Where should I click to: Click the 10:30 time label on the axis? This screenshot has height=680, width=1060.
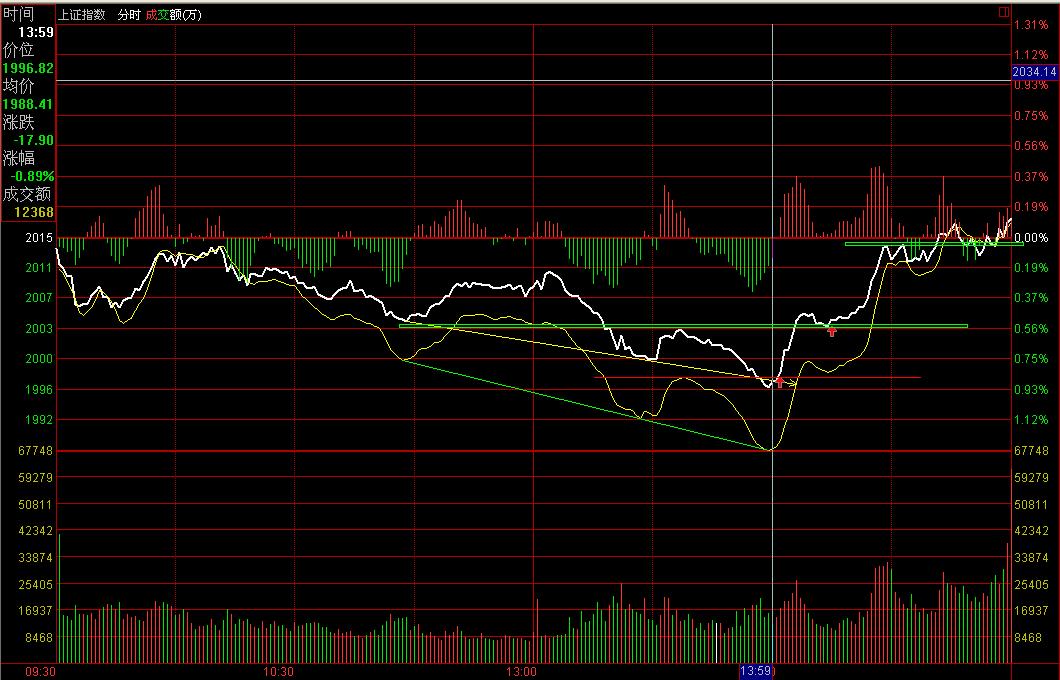278,671
